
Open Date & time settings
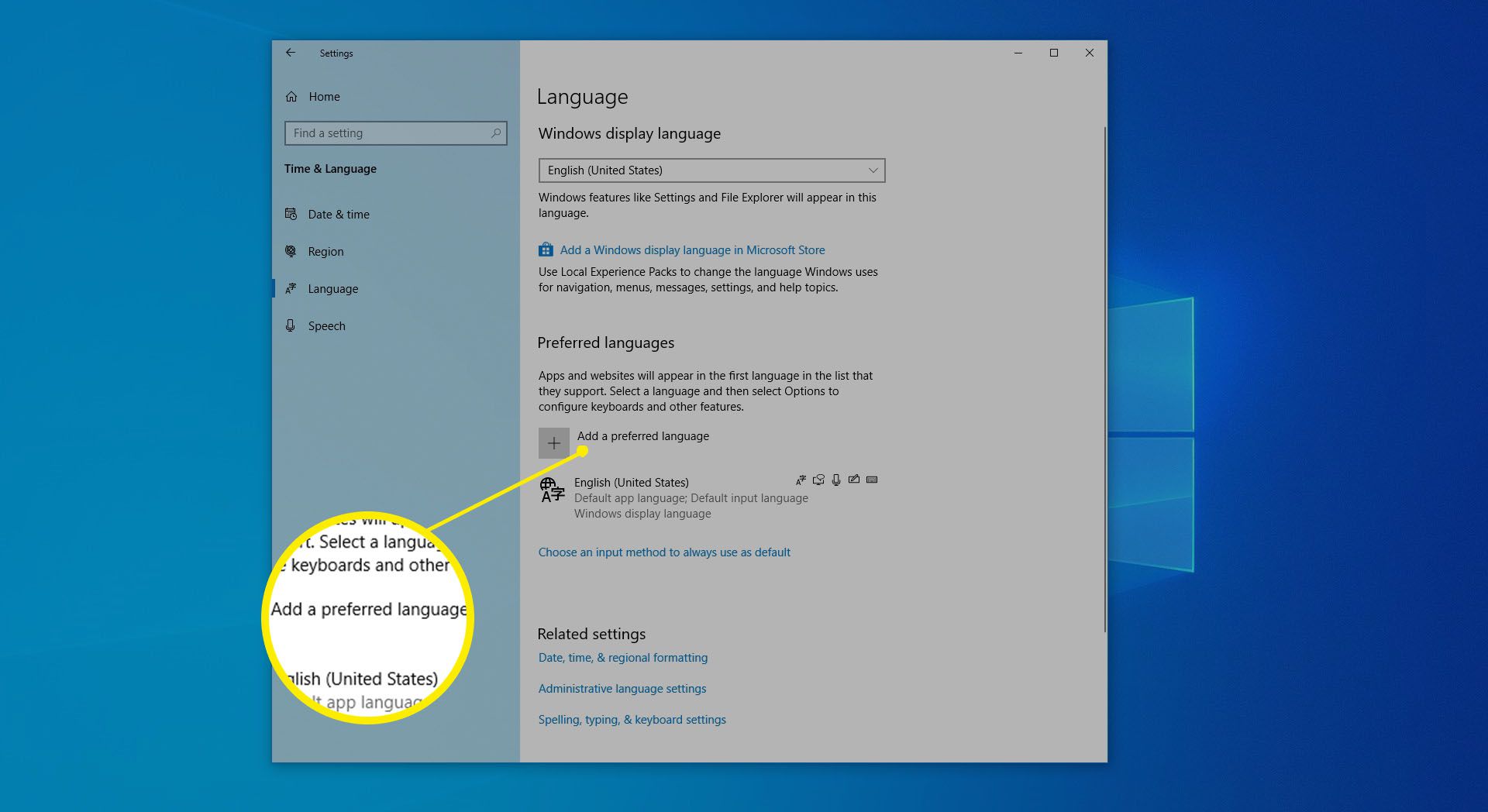coord(339,215)
